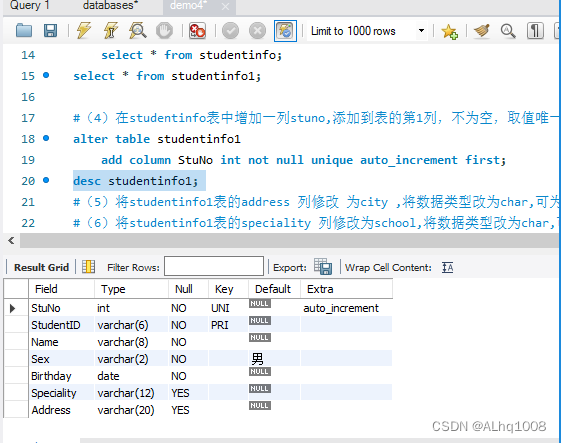Commit transaction checkmark icon
This screenshot has width=561, height=443.
230,31
